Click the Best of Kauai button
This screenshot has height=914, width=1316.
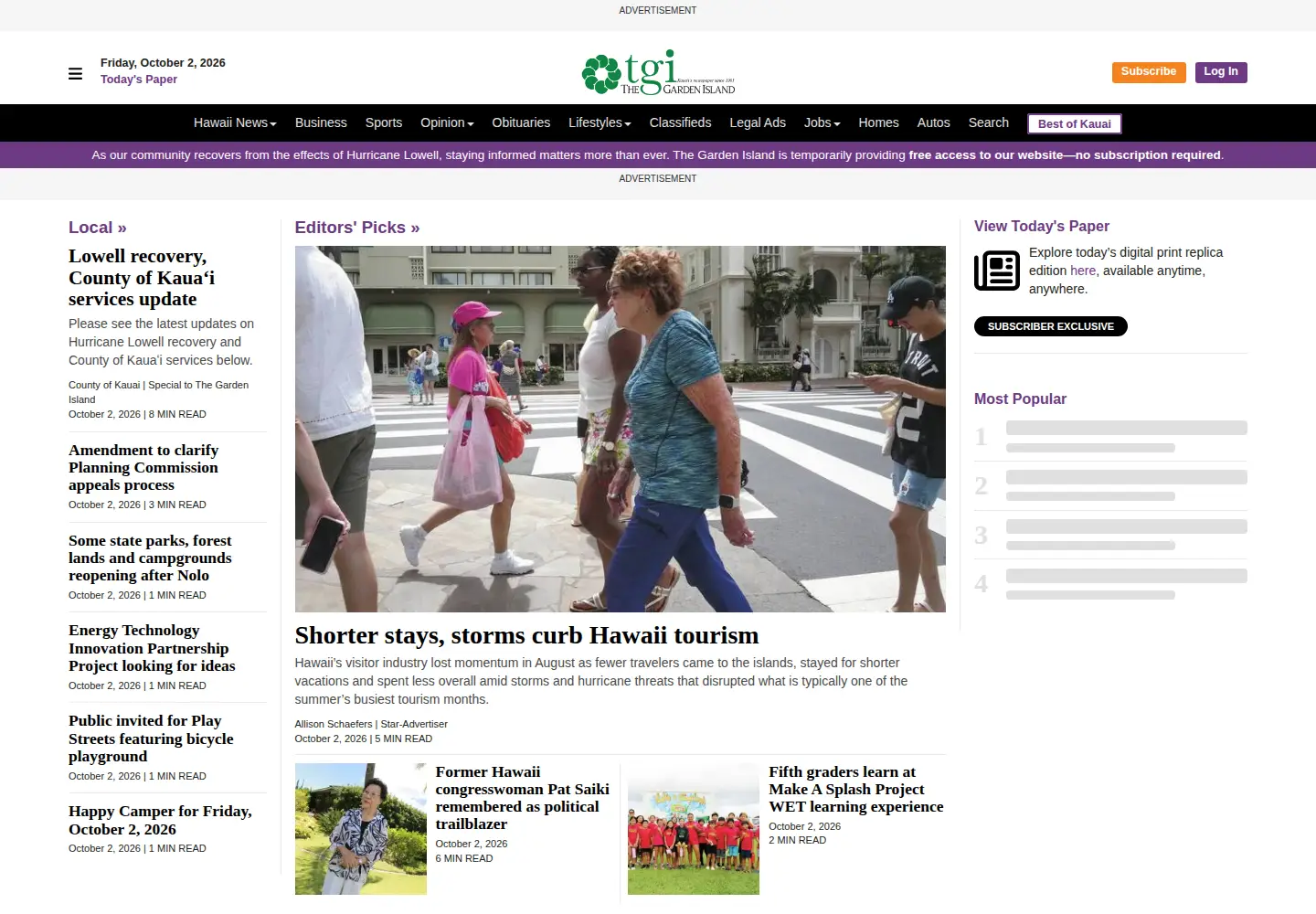(x=1074, y=123)
